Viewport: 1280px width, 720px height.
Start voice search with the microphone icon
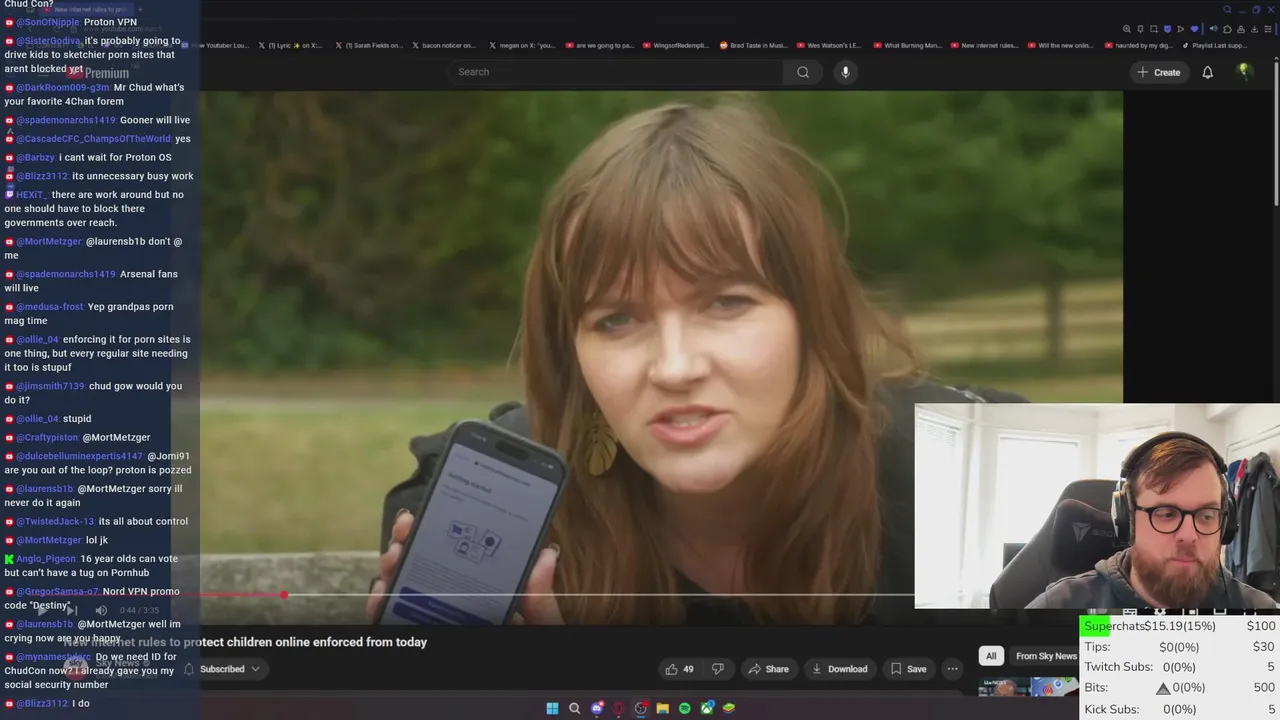tap(845, 72)
